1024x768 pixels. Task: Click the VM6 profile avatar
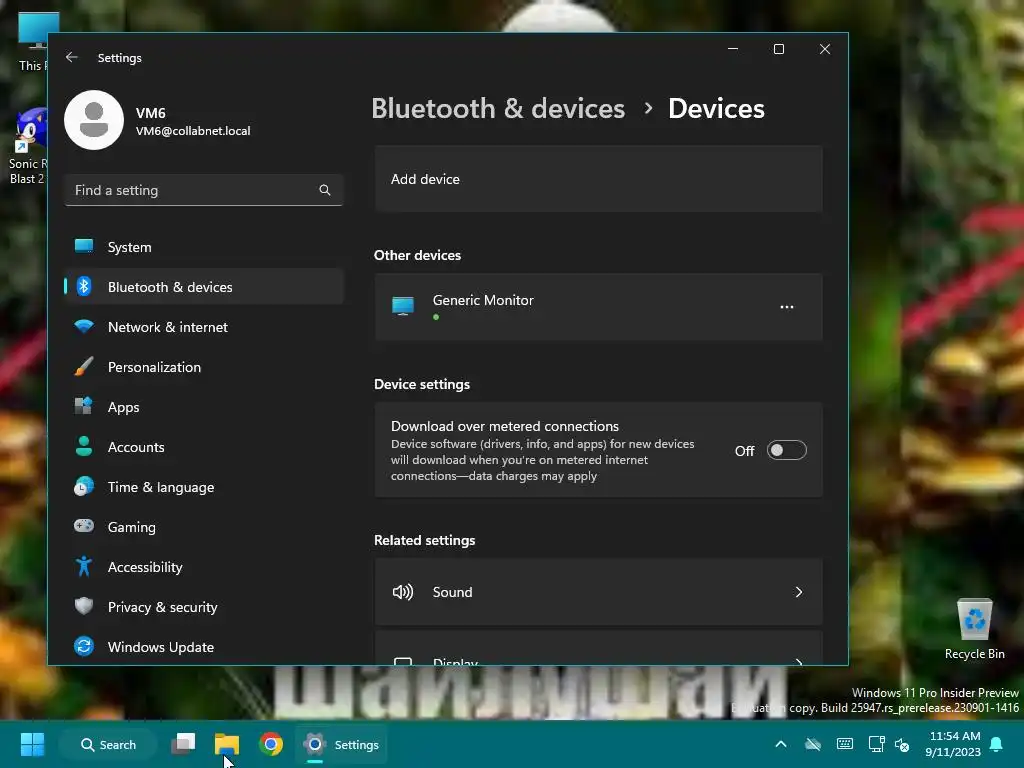[94, 120]
